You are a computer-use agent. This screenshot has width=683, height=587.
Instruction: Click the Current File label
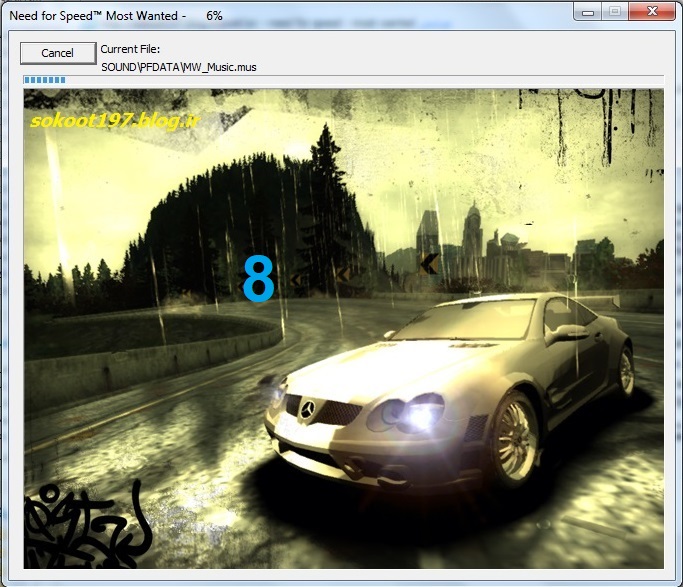(130, 49)
